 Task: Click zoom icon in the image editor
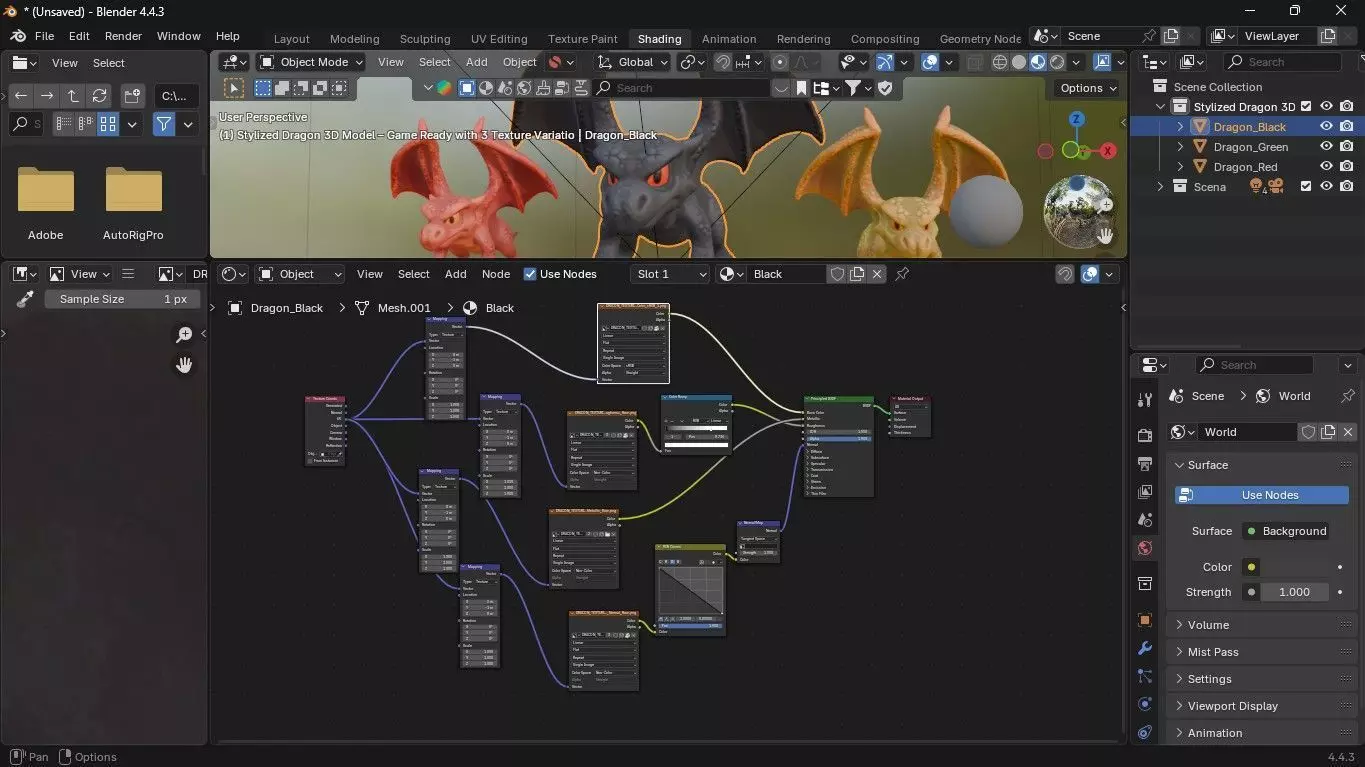pyautogui.click(x=184, y=334)
